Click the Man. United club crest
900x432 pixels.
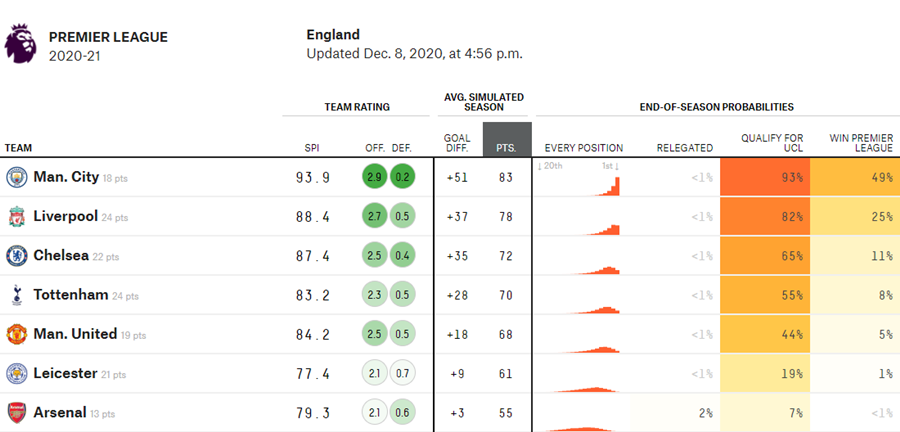point(17,334)
